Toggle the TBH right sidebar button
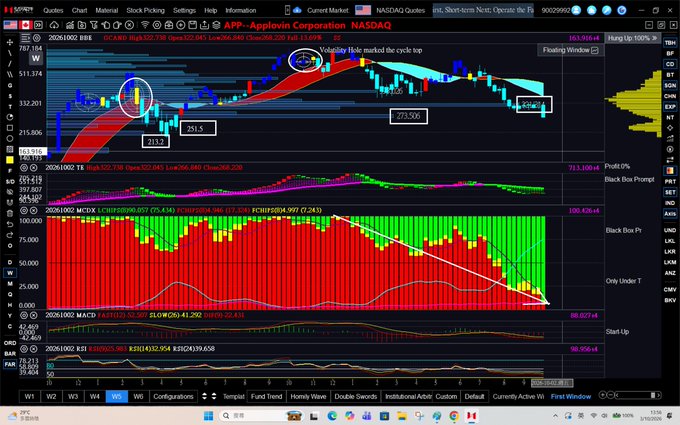Image resolution: width=680 pixels, height=425 pixels. (x=670, y=42)
